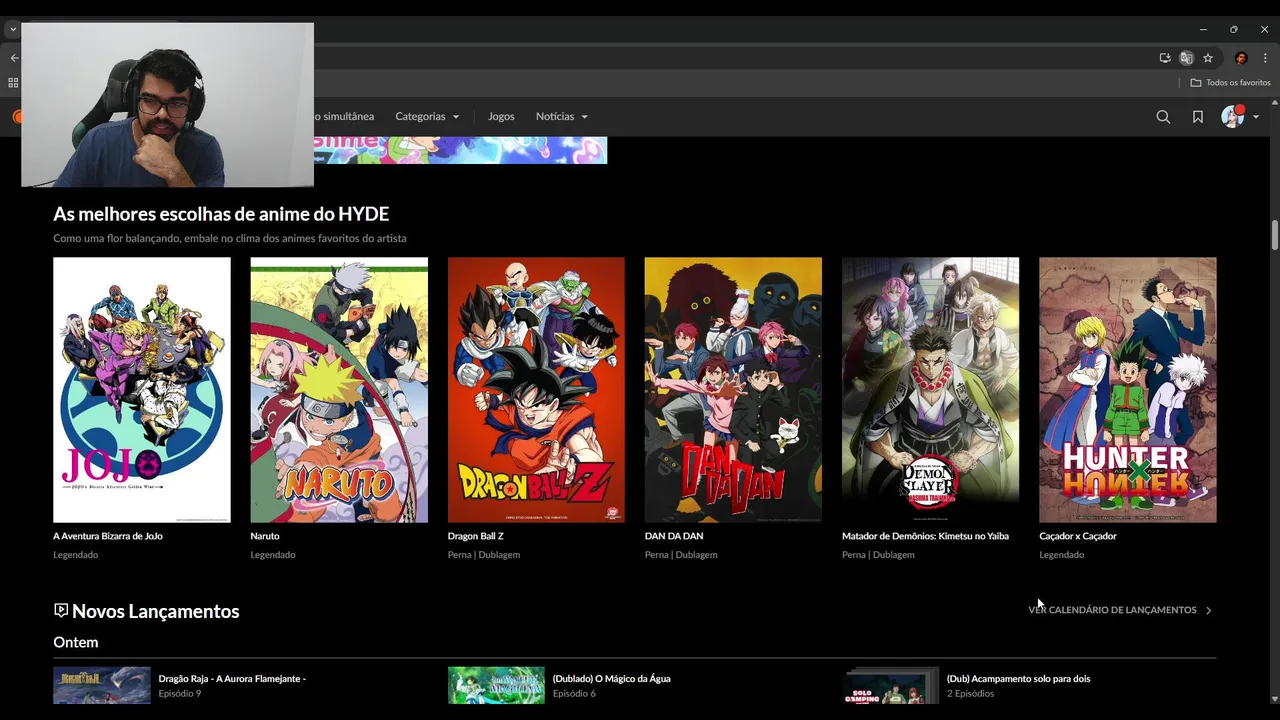The image size is (1280, 720).
Task: Open Dragão Raja episode thumbnail
Action: point(102,685)
